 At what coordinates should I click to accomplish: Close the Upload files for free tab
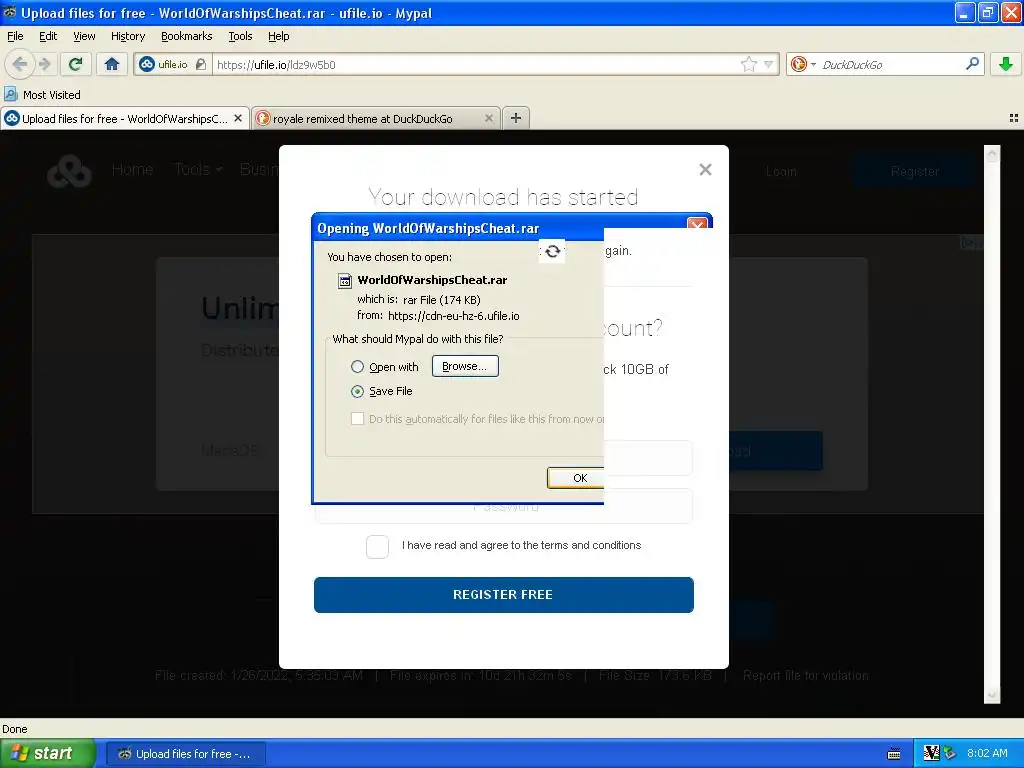[238, 118]
